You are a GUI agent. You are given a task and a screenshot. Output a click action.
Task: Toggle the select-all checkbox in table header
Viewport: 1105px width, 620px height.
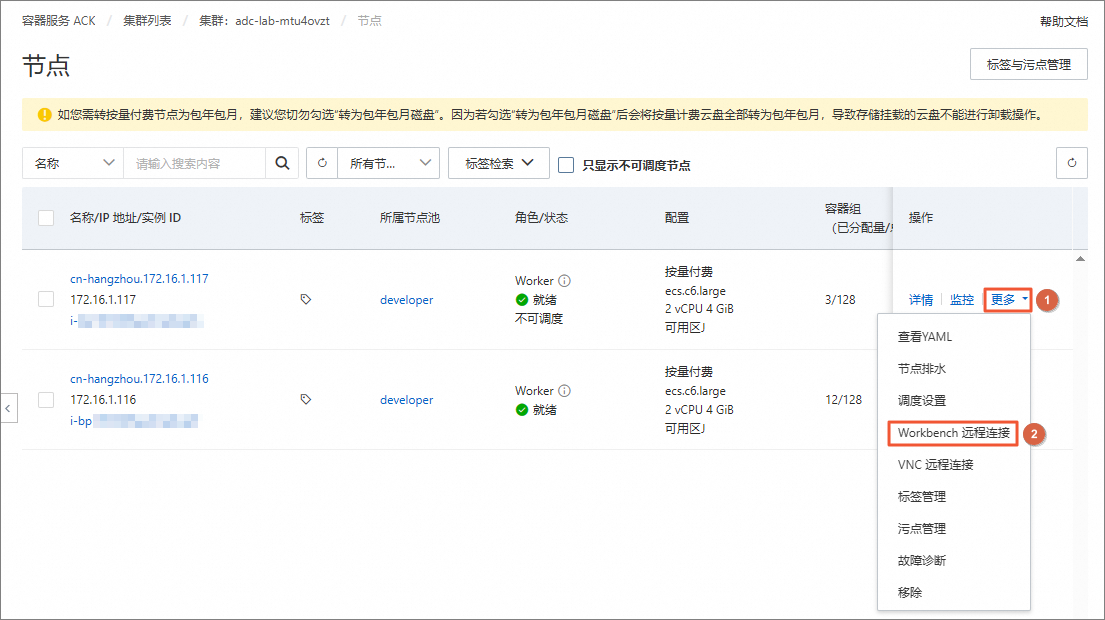click(46, 218)
